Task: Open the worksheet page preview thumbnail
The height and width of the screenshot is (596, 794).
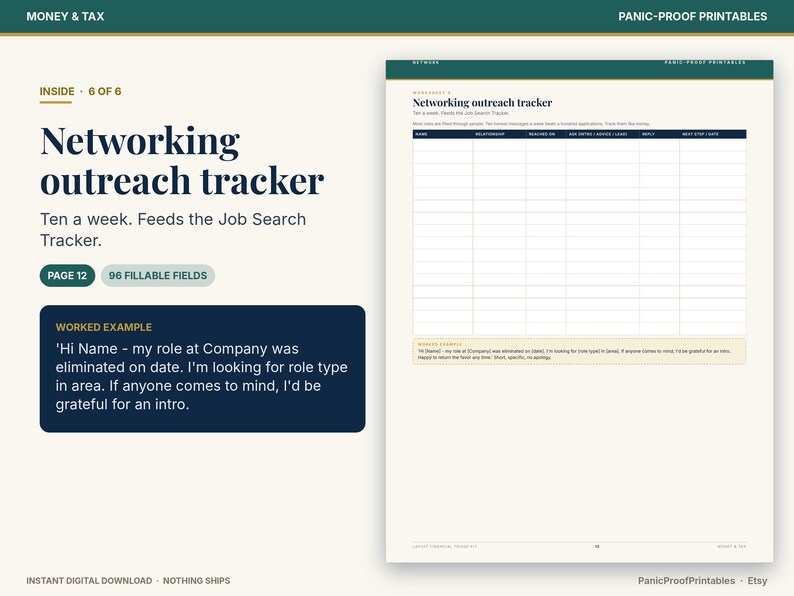Action: click(579, 311)
